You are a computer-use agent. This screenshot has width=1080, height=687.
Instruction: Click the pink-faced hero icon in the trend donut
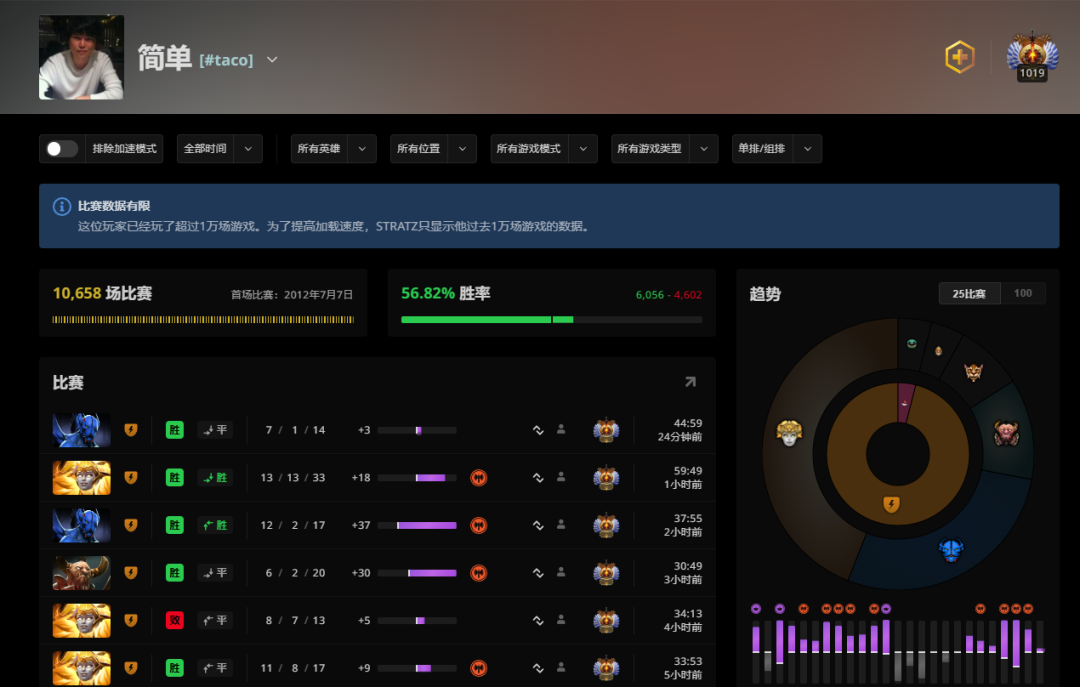(x=1006, y=433)
